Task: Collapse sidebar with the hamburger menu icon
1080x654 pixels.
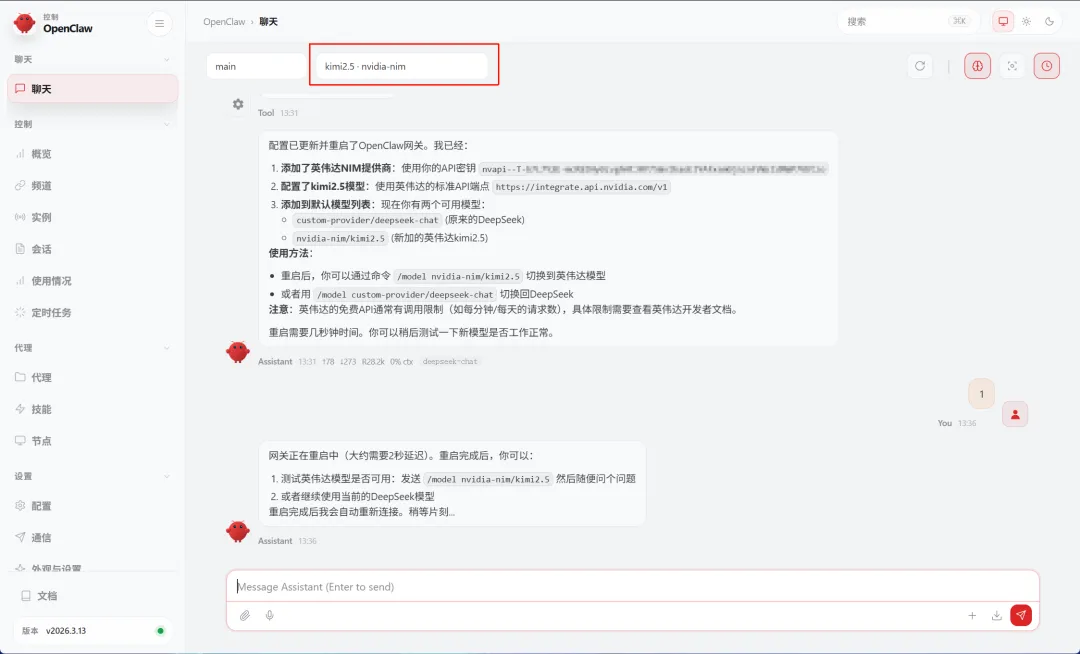Action: point(159,23)
